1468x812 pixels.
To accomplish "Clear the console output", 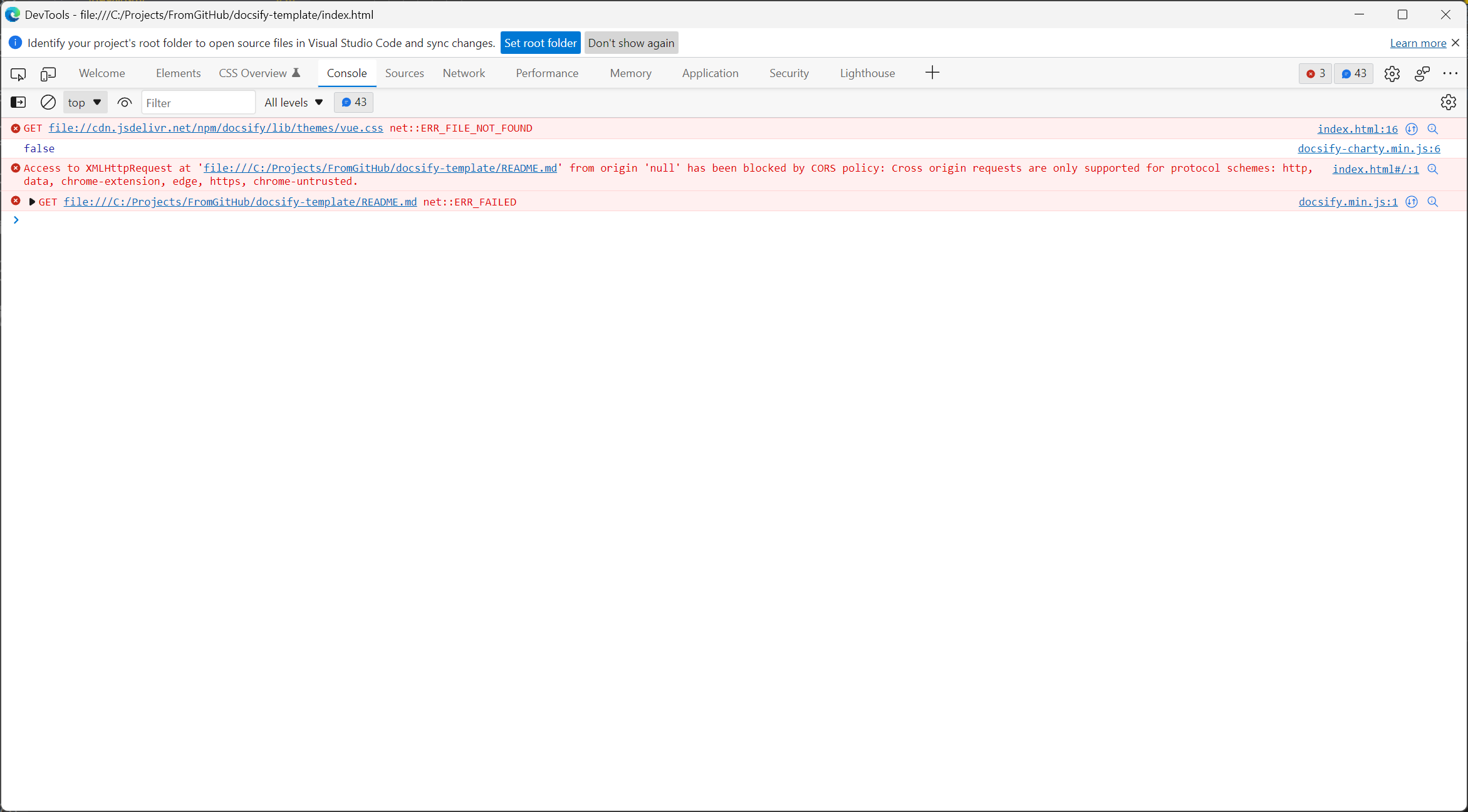I will click(x=48, y=102).
